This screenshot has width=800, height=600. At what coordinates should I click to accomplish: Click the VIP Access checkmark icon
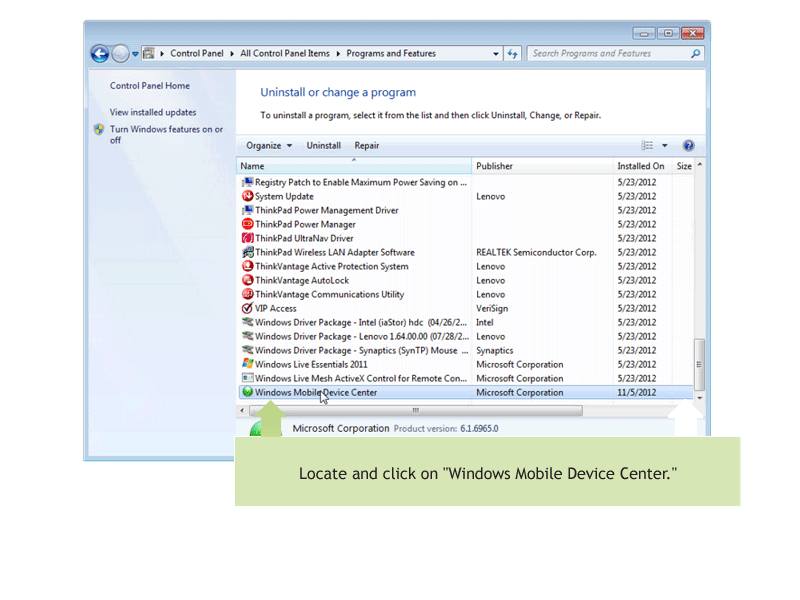247,308
